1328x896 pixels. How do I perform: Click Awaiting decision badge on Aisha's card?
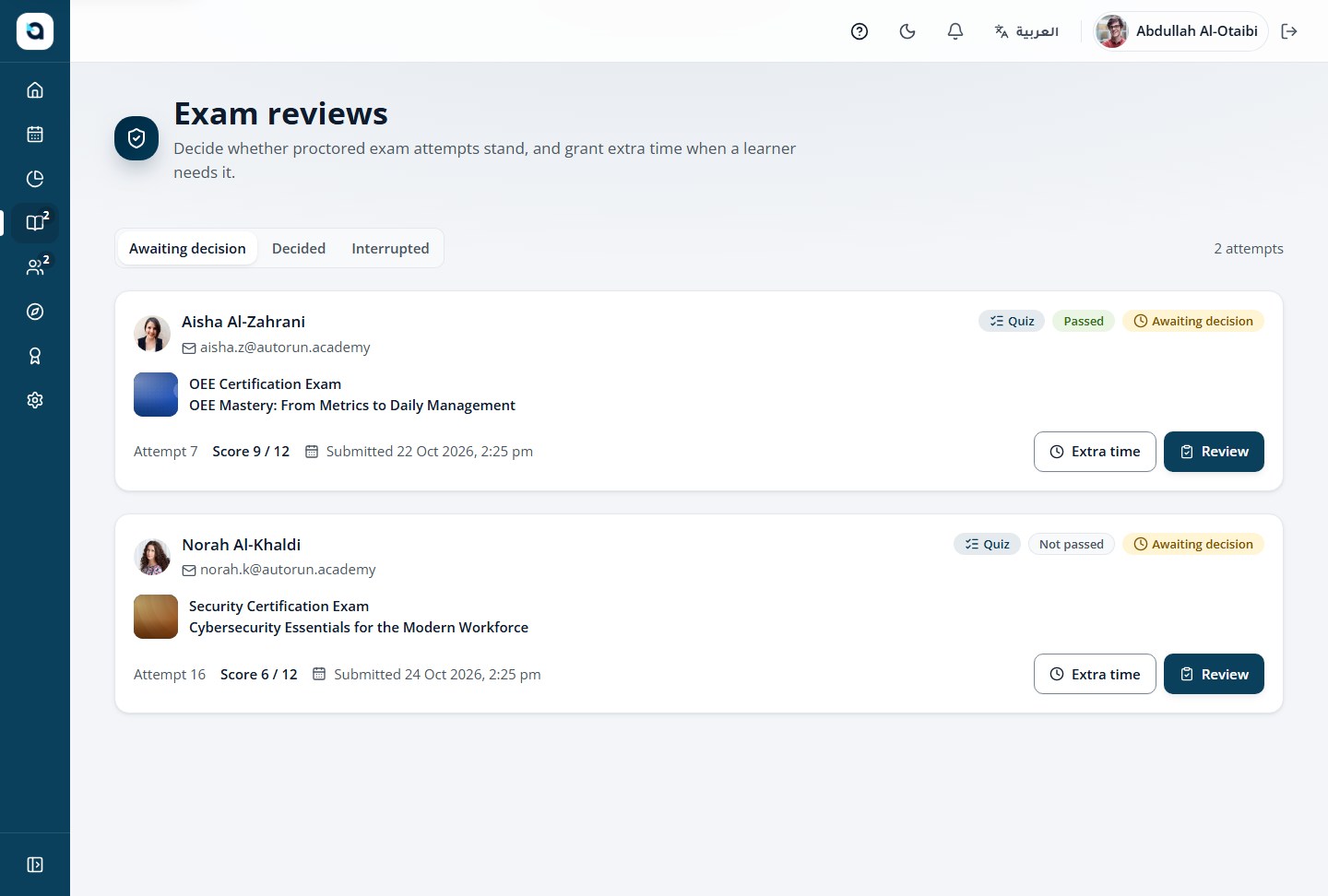pos(1193,321)
